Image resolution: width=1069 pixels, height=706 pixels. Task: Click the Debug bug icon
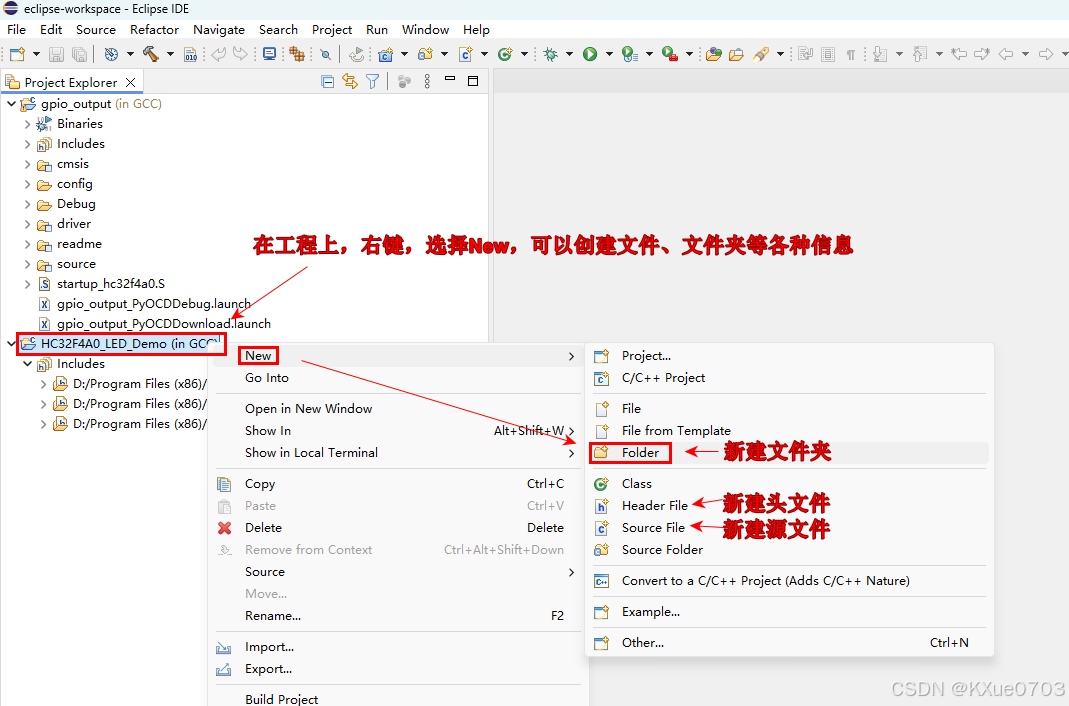pyautogui.click(x=550, y=55)
